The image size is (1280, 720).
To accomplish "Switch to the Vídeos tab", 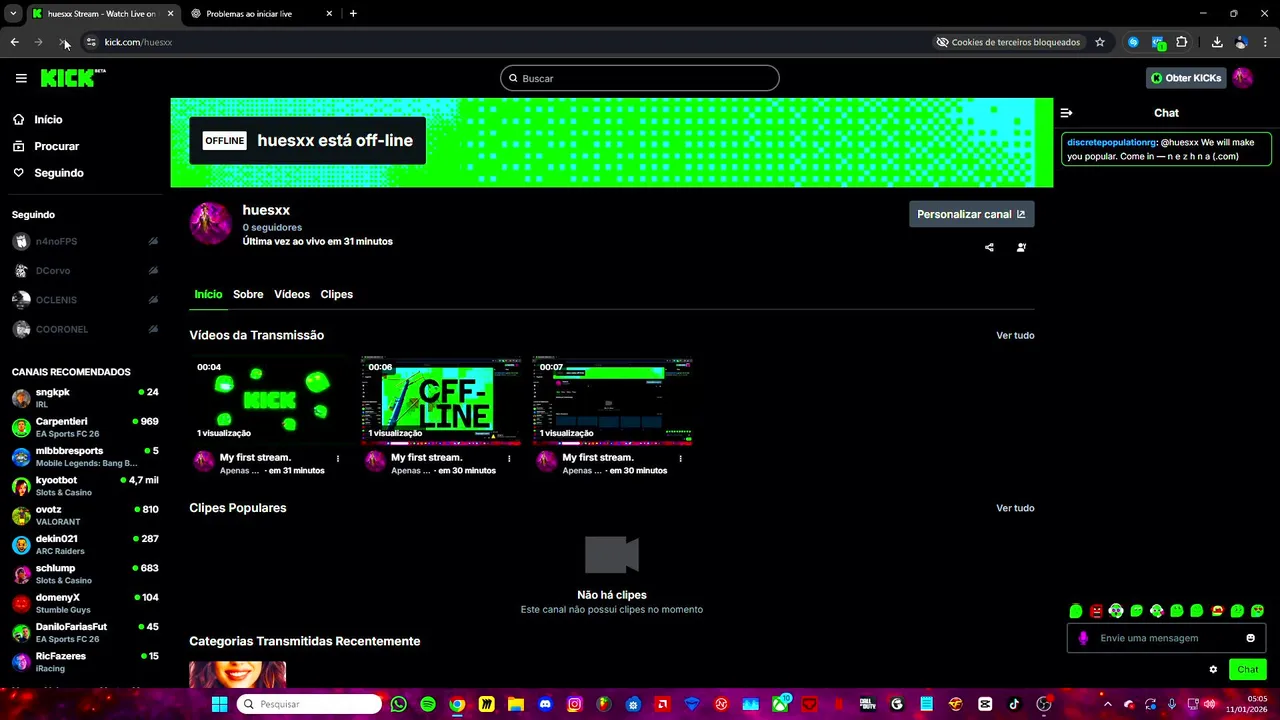I will coord(292,294).
